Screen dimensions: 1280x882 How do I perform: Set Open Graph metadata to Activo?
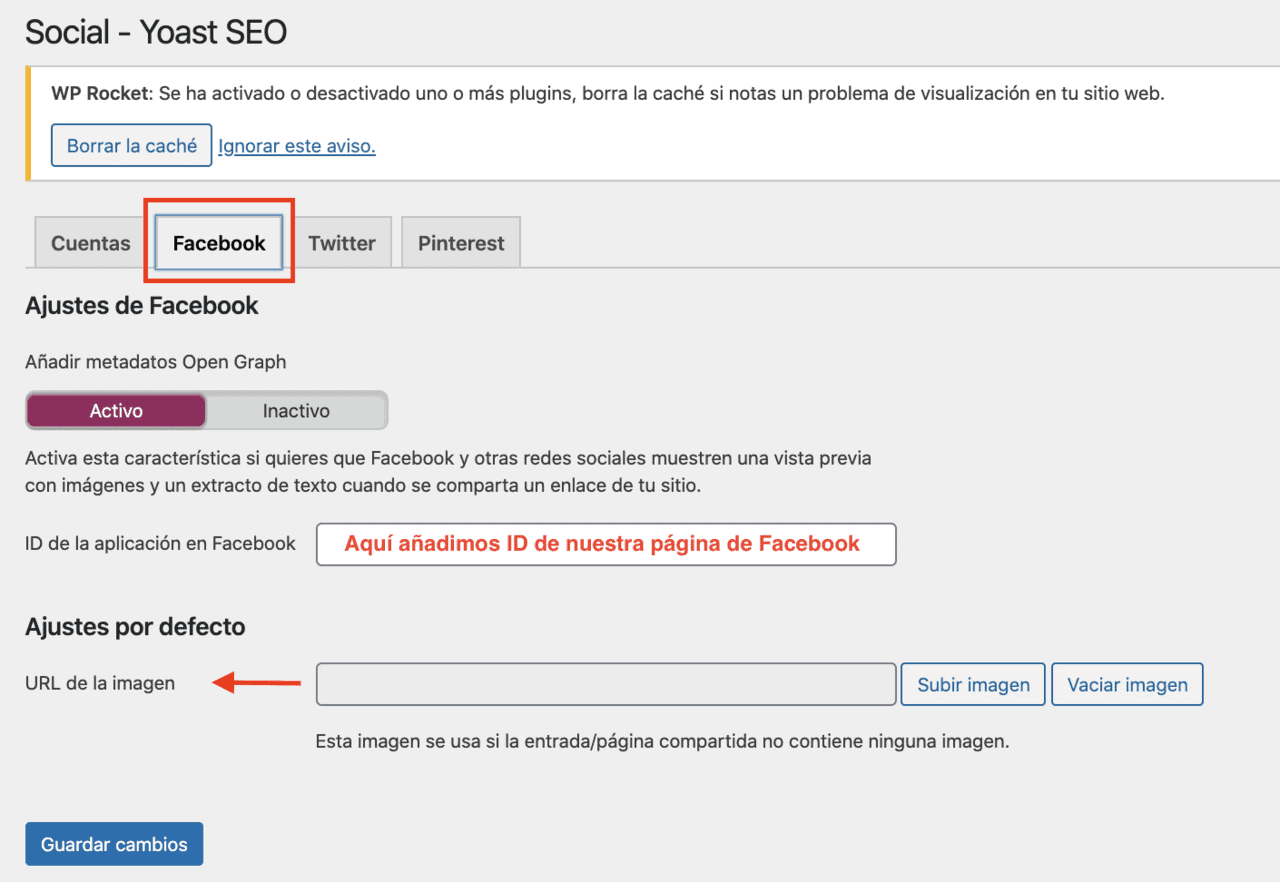[116, 411]
